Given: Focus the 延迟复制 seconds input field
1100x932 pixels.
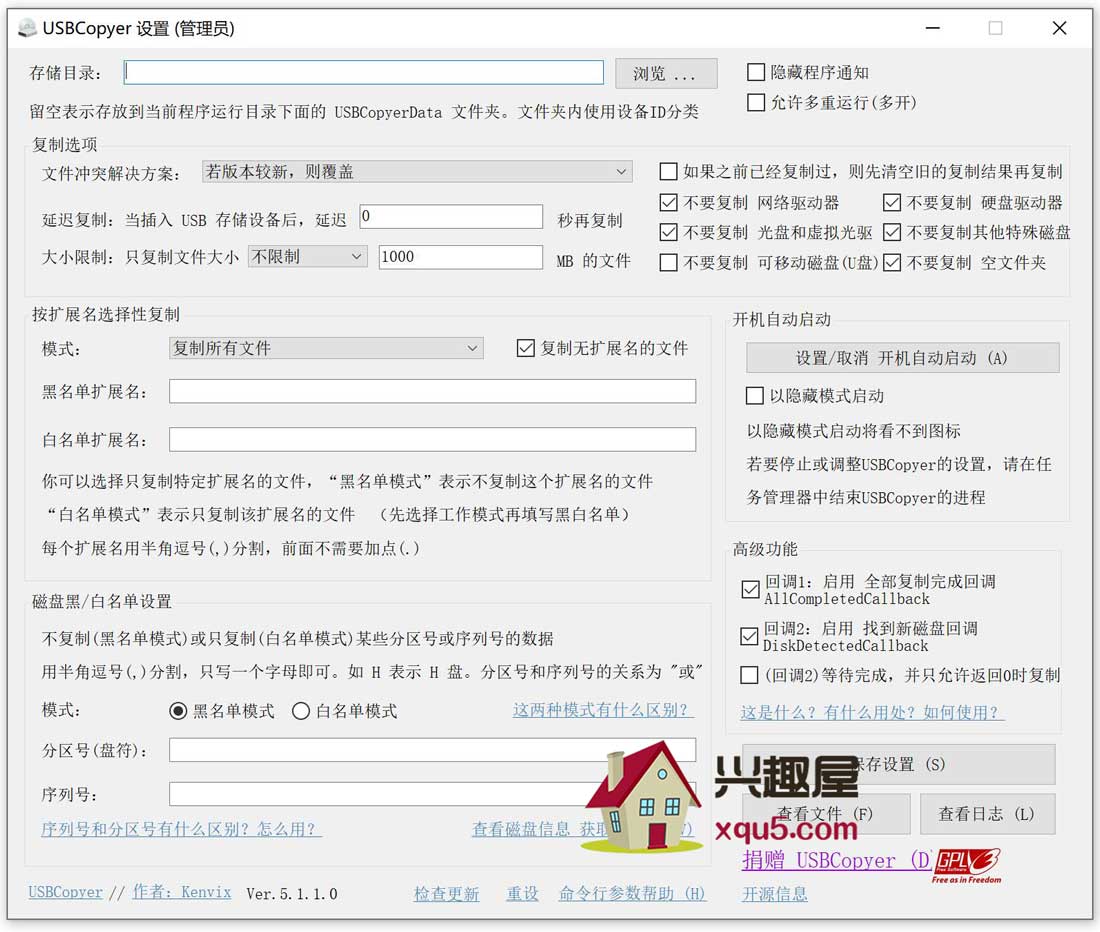Looking at the screenshot, I should pos(451,217).
